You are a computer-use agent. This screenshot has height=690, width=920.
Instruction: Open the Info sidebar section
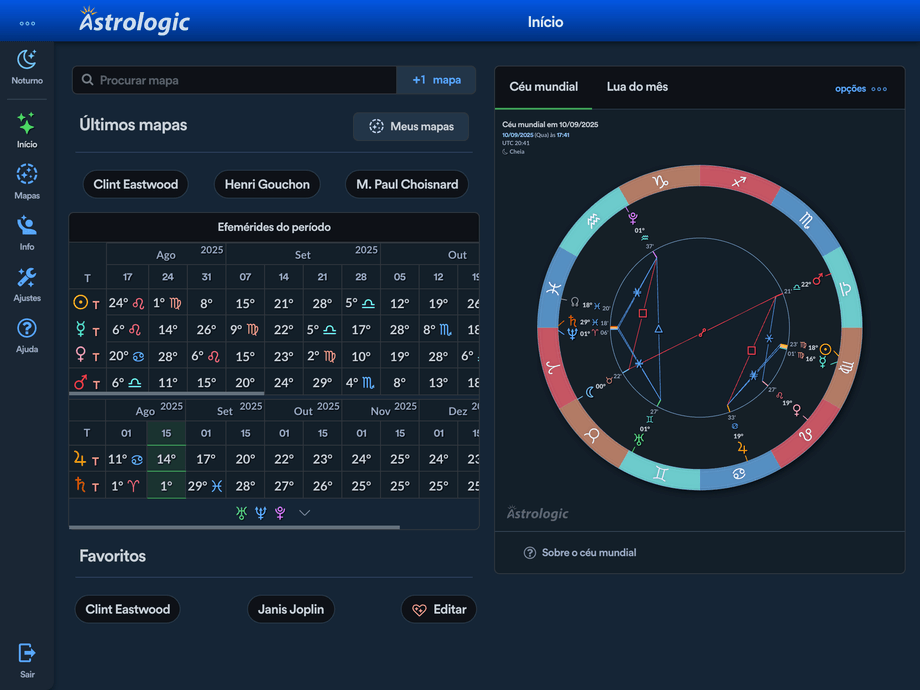pyautogui.click(x=27, y=233)
